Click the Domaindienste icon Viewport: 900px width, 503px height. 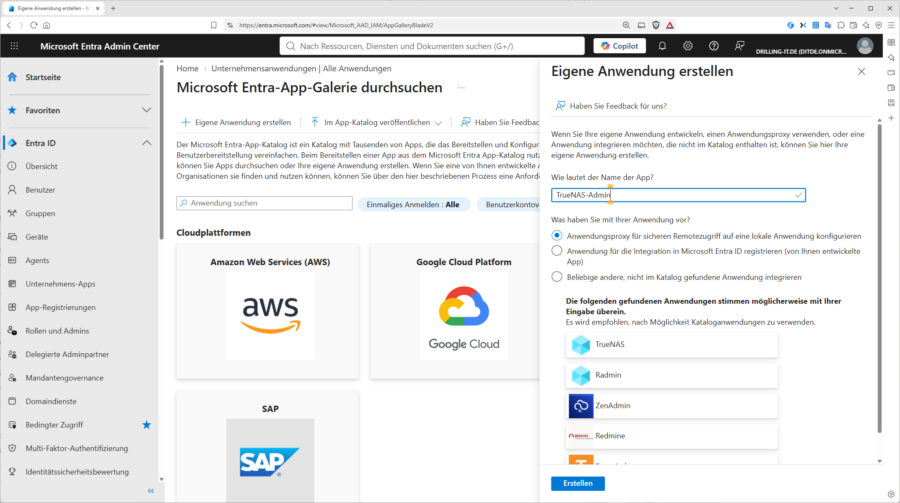click(x=12, y=401)
